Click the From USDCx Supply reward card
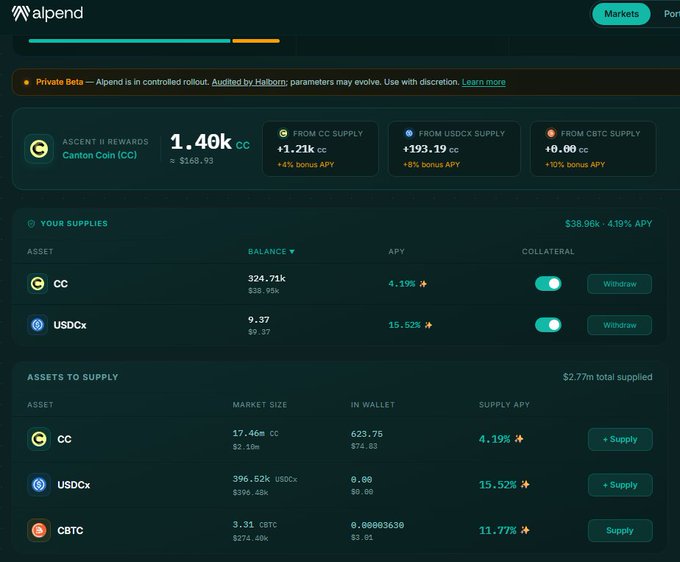Image resolution: width=680 pixels, height=562 pixels. tap(454, 149)
